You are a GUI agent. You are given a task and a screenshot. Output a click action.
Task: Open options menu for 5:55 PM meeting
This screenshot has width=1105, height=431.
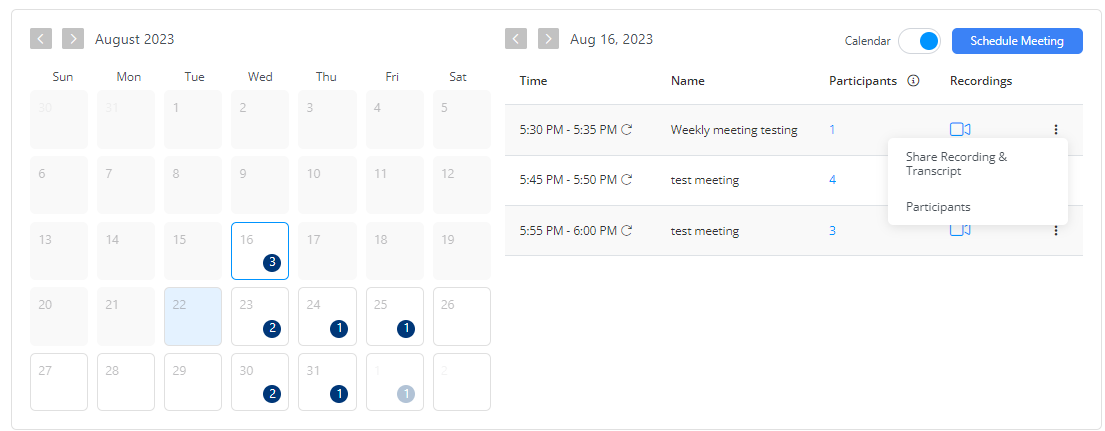point(1055,231)
